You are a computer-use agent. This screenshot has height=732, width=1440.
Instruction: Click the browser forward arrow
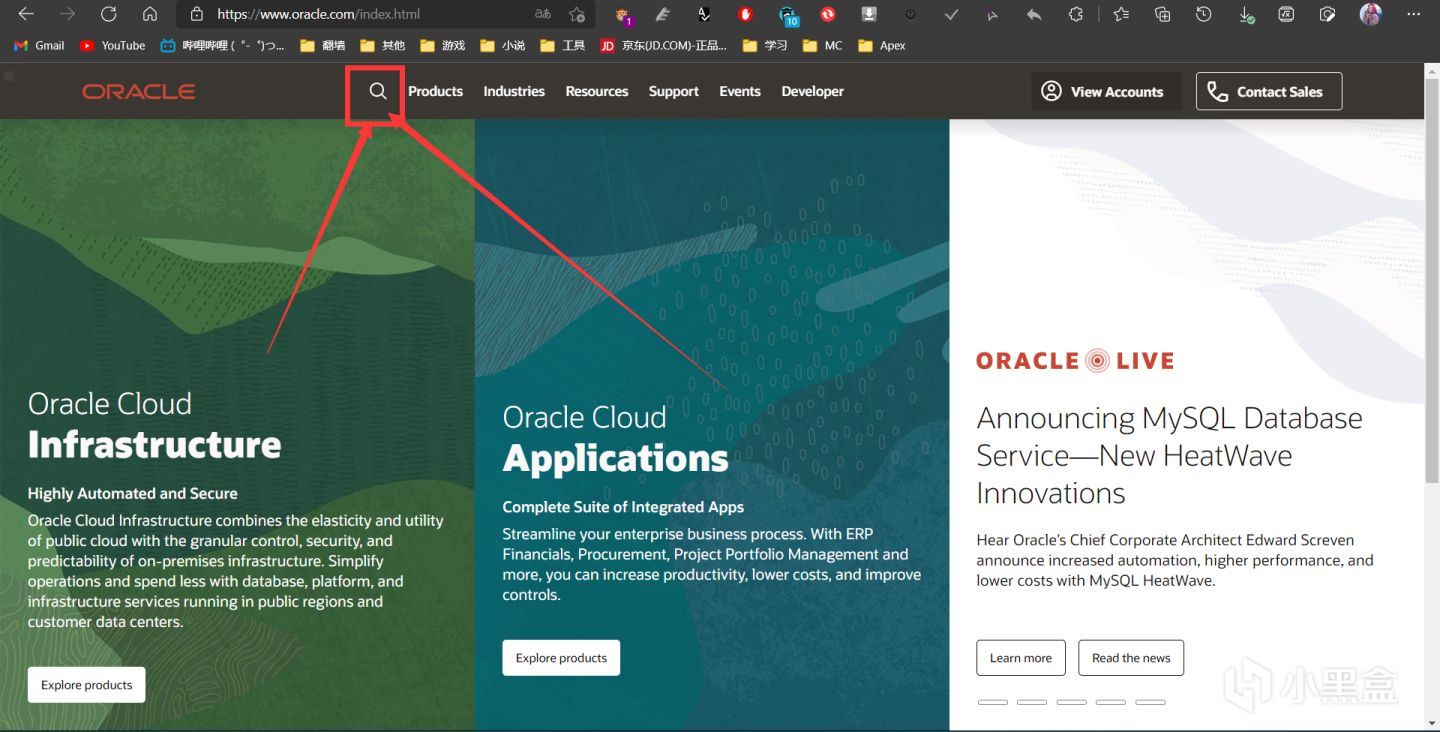67,14
